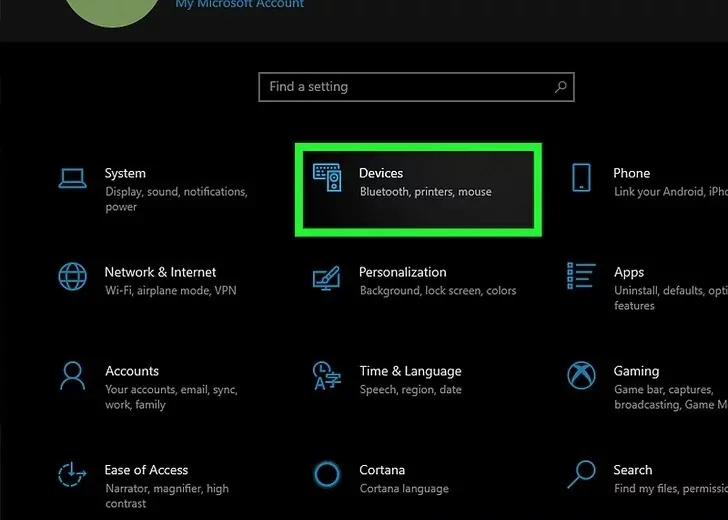Open the Apps list icon
The width and height of the screenshot is (728, 520).
click(x=581, y=277)
